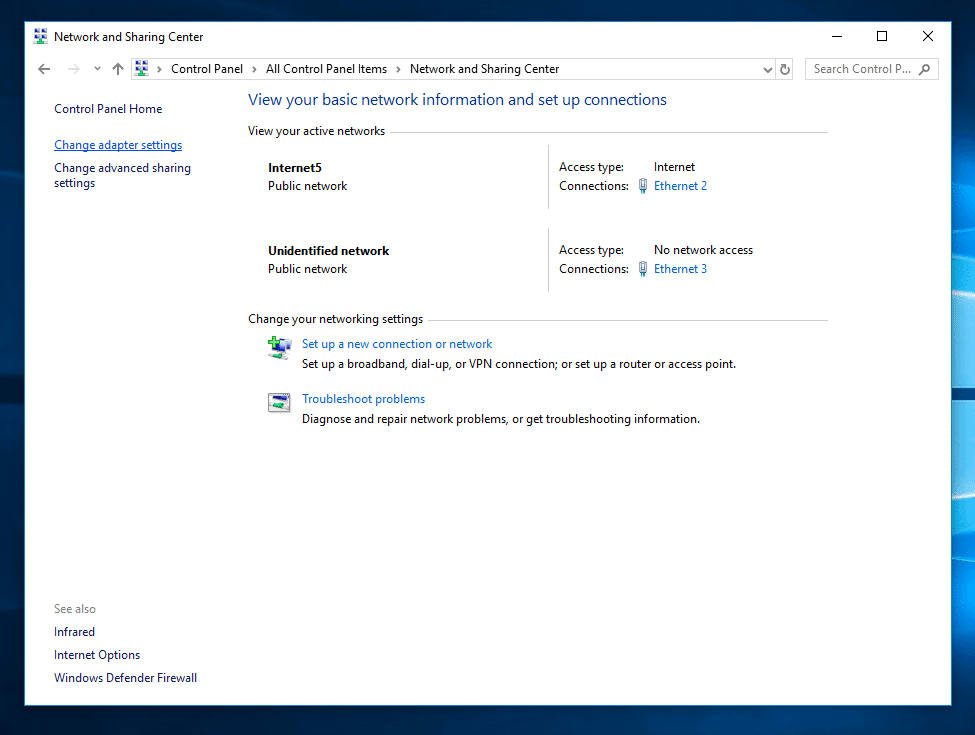This screenshot has width=975, height=735.
Task: Open the recent locations dropdown arrow
Action: click(x=97, y=68)
